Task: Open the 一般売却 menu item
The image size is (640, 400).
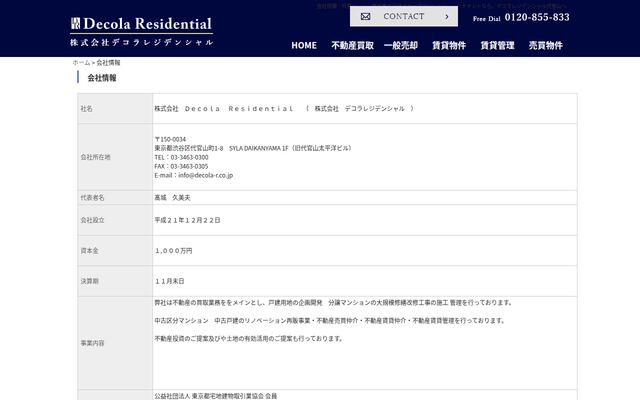Action: click(x=401, y=45)
